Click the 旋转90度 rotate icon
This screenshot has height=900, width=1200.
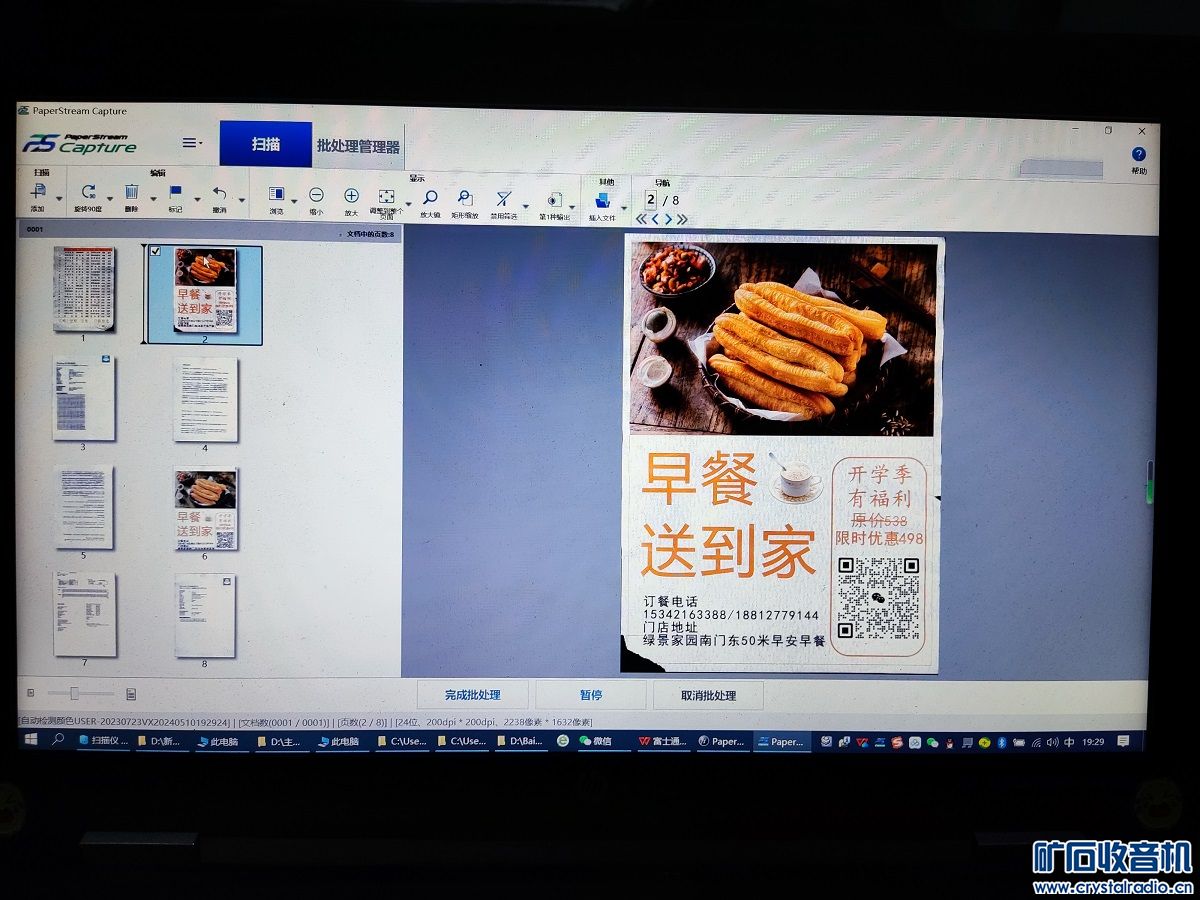click(88, 192)
